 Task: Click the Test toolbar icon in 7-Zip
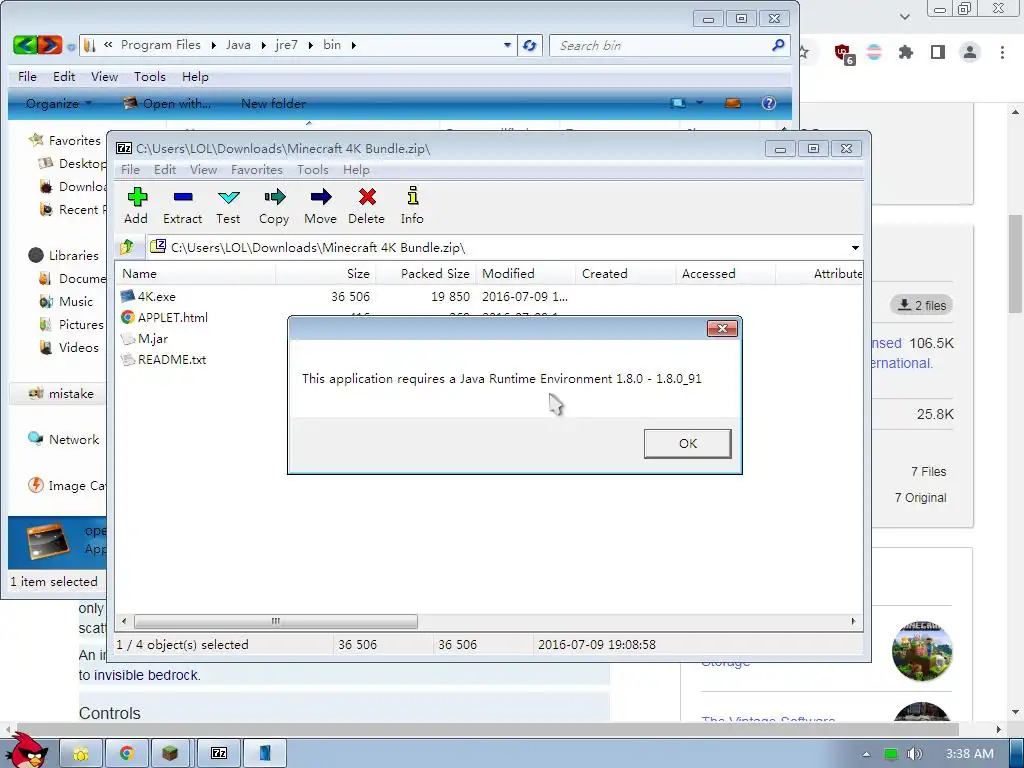(229, 206)
